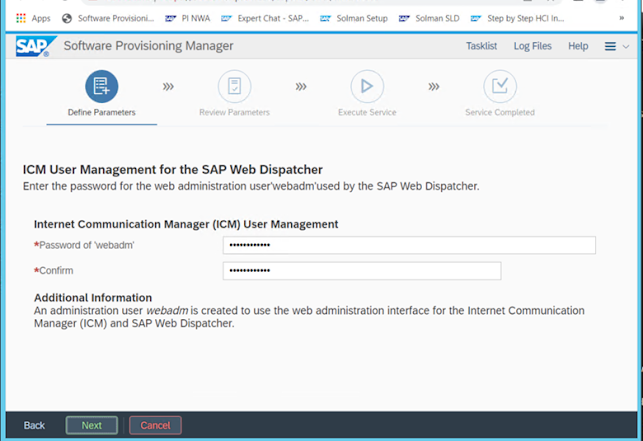Select the Review Parameters step icon
Screen dimensions: 643x441
235,87
